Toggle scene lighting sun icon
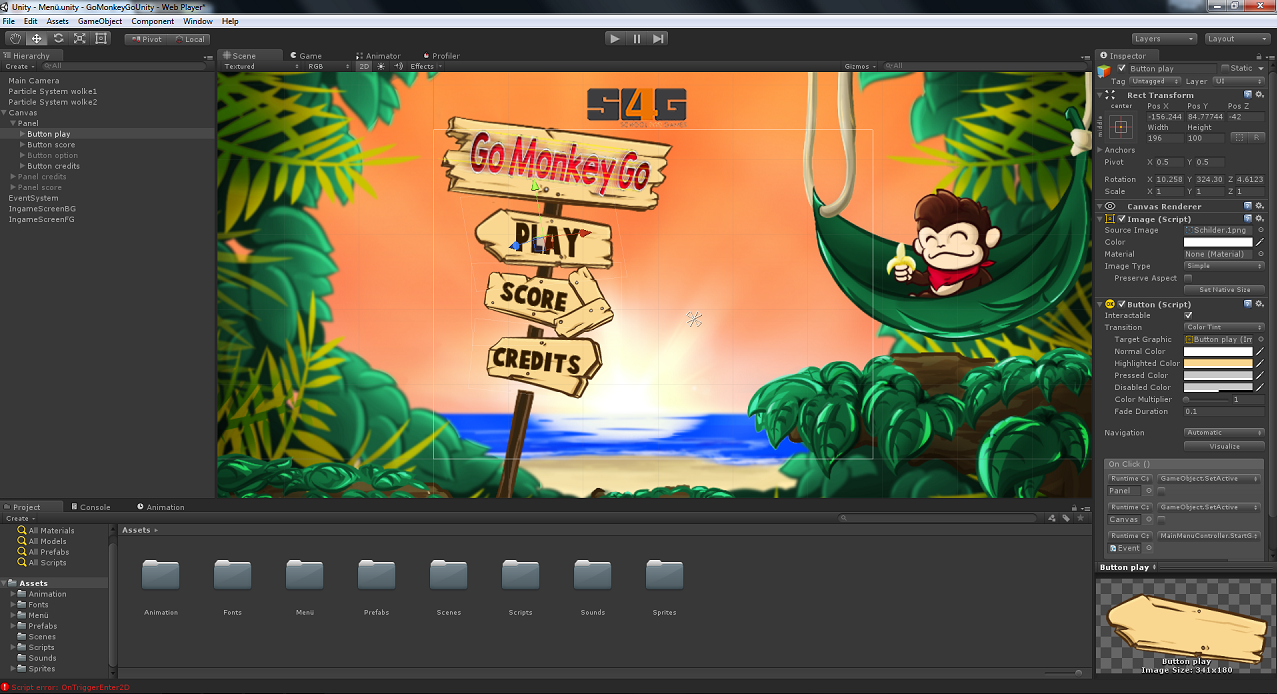 381,67
